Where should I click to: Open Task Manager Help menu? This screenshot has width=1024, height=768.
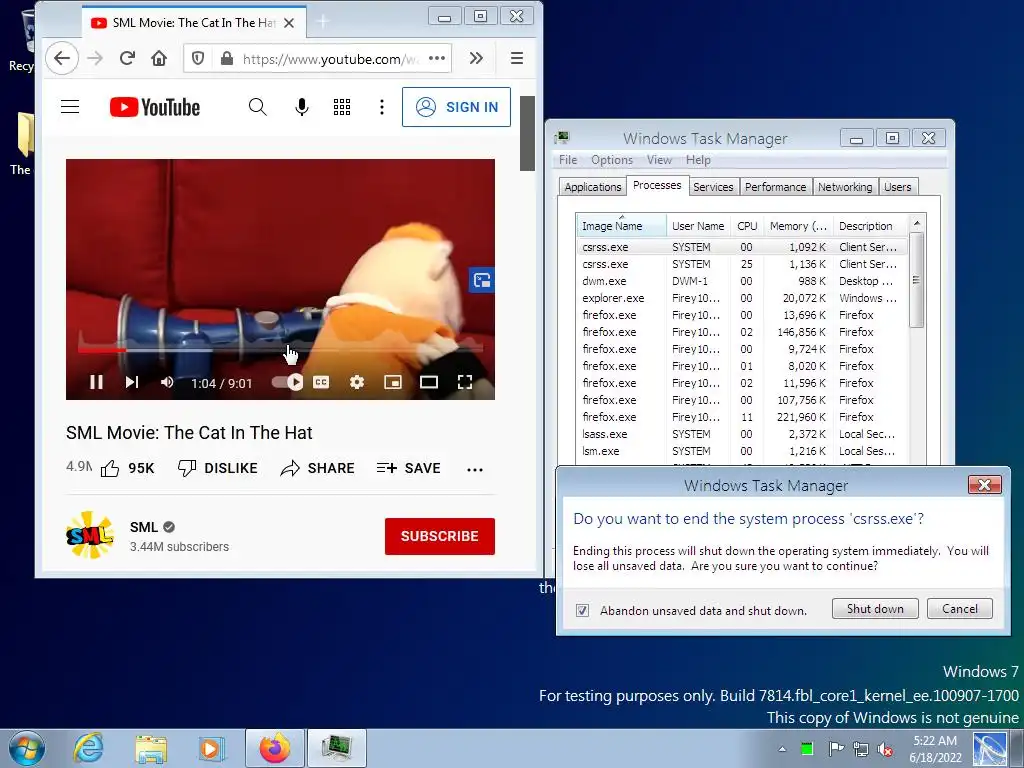(x=697, y=160)
